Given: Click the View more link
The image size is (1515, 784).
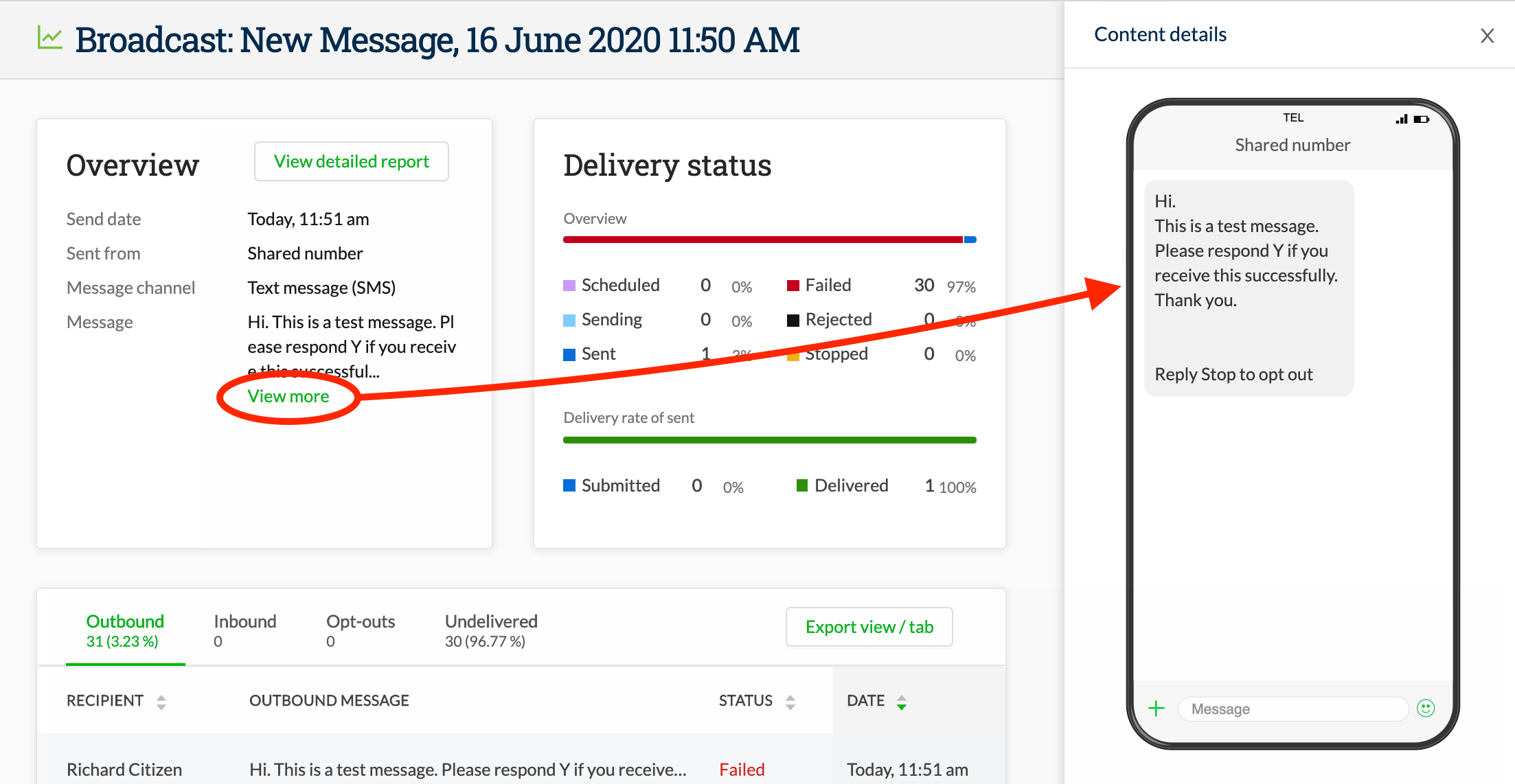Looking at the screenshot, I should click(288, 396).
